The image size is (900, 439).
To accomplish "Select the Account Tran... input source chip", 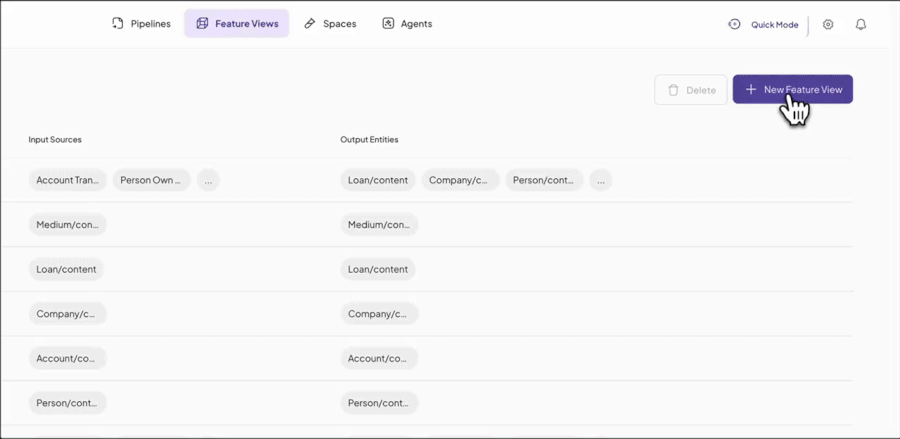I will (68, 180).
